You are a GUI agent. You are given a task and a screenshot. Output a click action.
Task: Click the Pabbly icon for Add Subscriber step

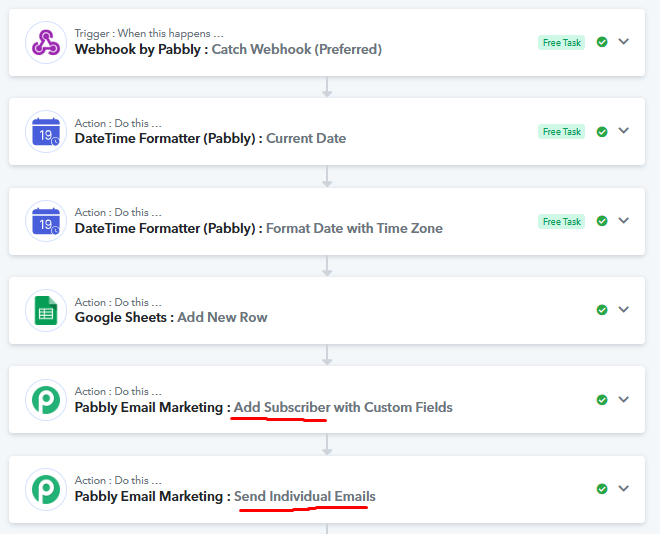45,400
